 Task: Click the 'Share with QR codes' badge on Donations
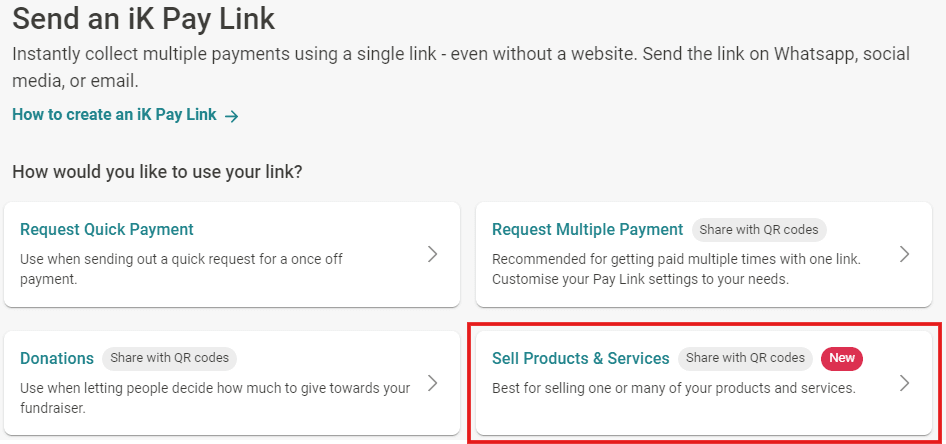(169, 358)
